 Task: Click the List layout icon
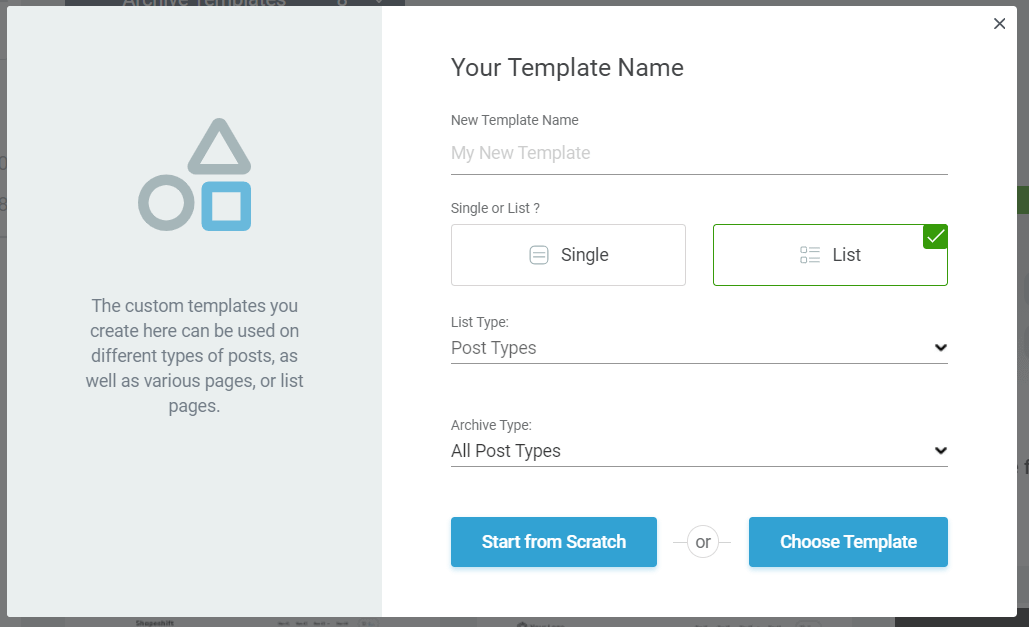[x=810, y=255]
